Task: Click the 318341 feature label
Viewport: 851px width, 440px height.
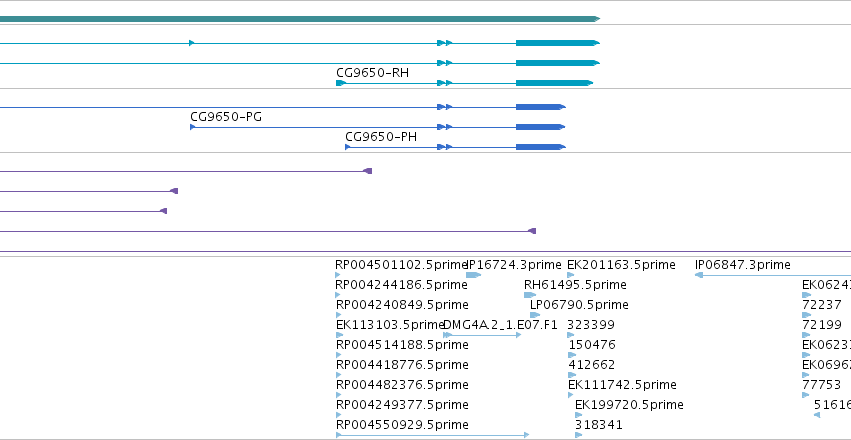Action: pos(599,425)
